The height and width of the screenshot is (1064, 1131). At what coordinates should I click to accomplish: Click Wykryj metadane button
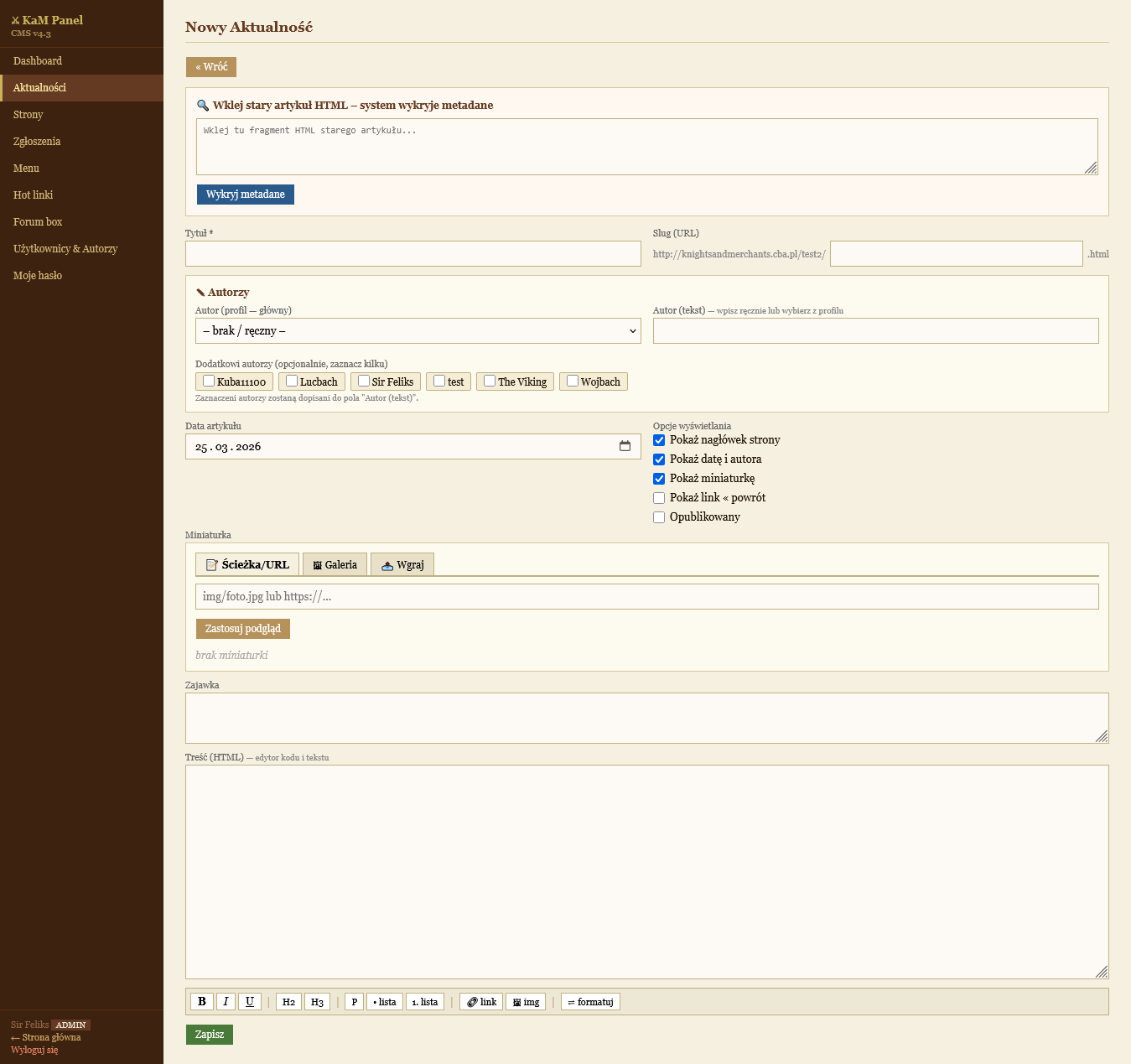coord(245,195)
